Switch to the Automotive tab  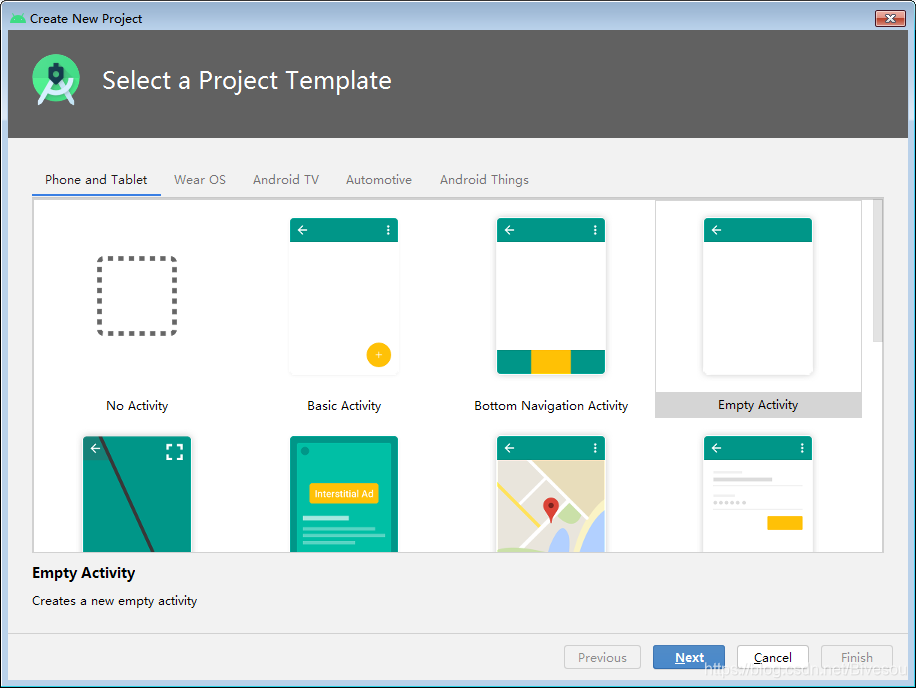click(x=379, y=180)
